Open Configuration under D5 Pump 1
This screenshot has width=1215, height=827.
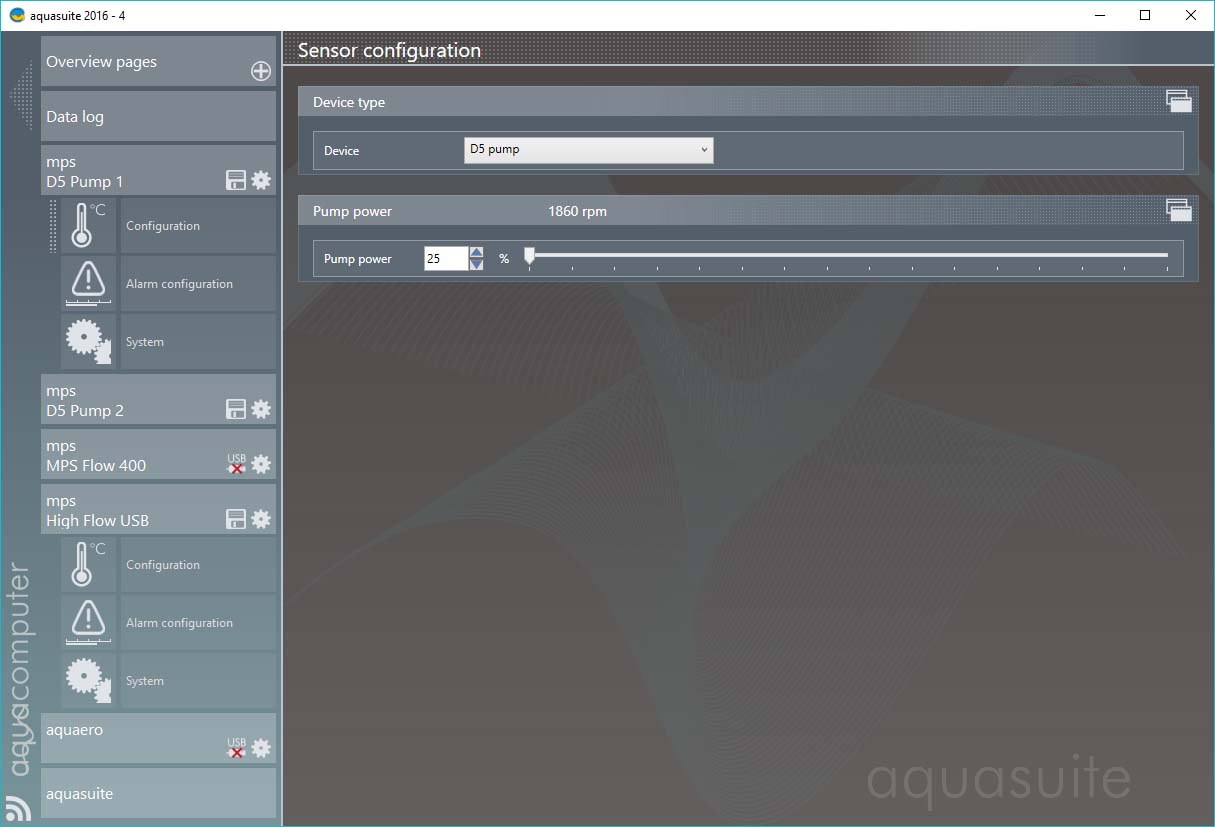(198, 226)
